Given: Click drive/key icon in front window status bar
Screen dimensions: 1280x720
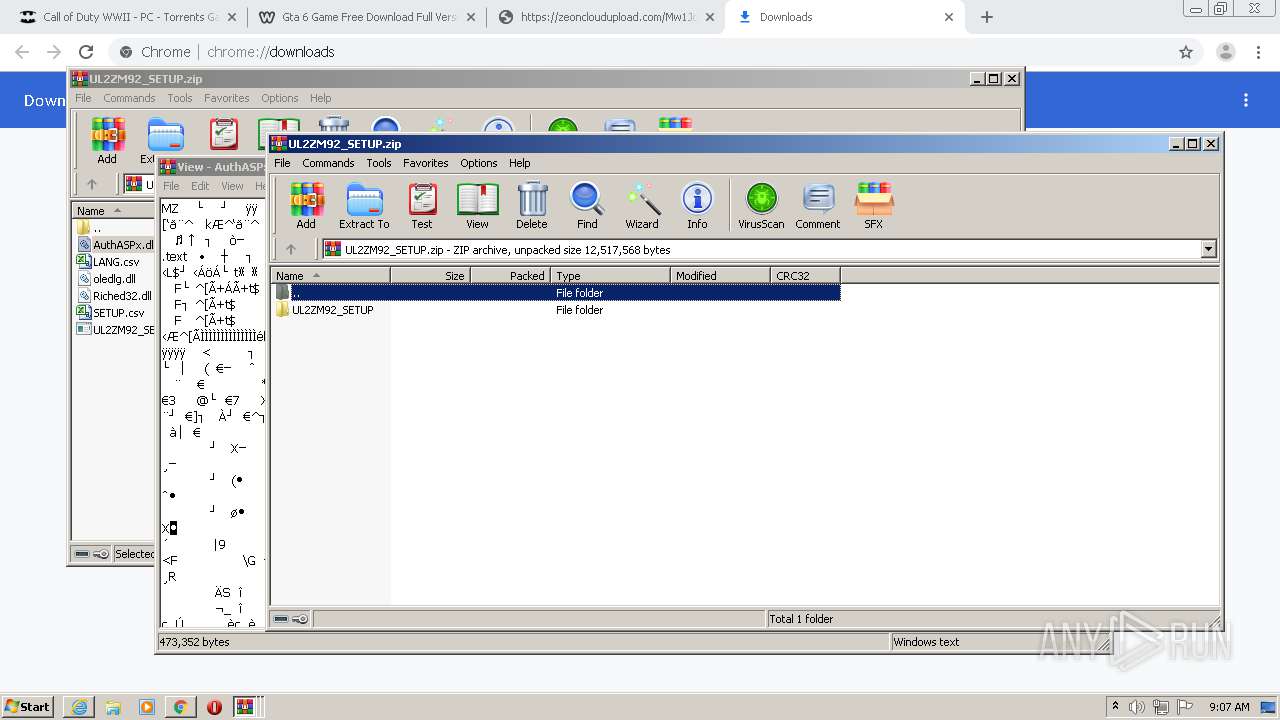Looking at the screenshot, I should (x=291, y=619).
